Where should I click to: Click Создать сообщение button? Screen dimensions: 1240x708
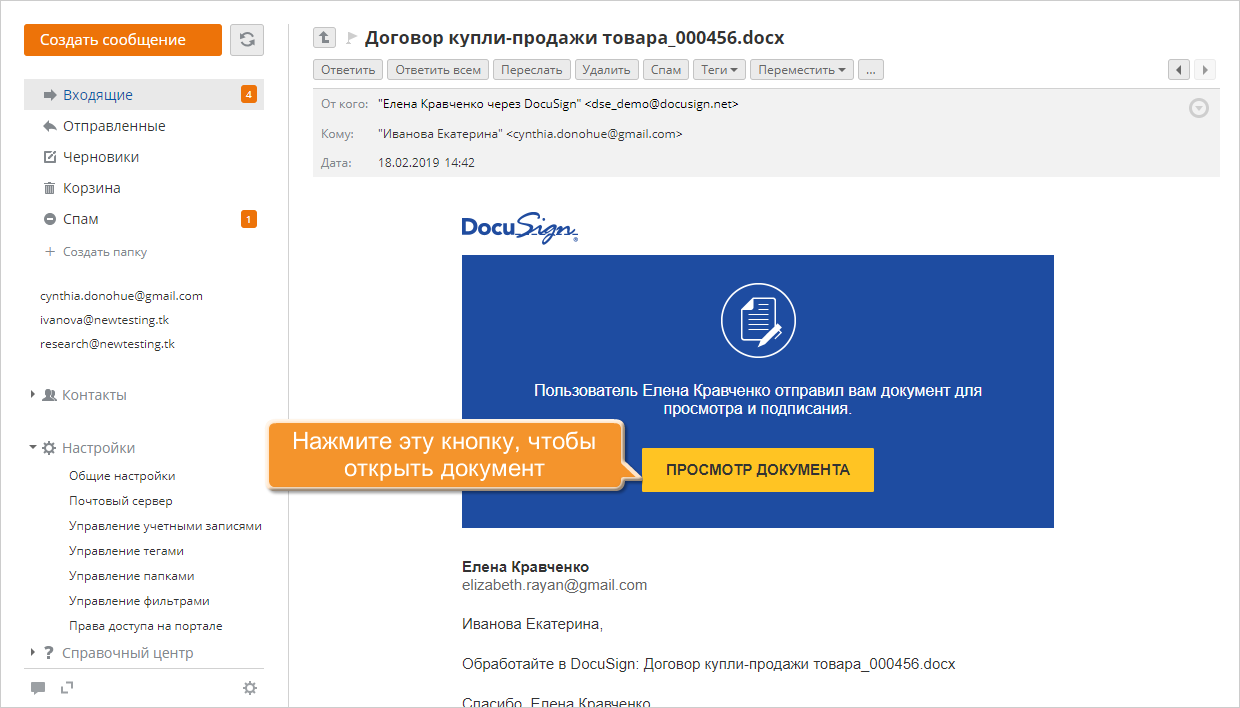pos(123,40)
